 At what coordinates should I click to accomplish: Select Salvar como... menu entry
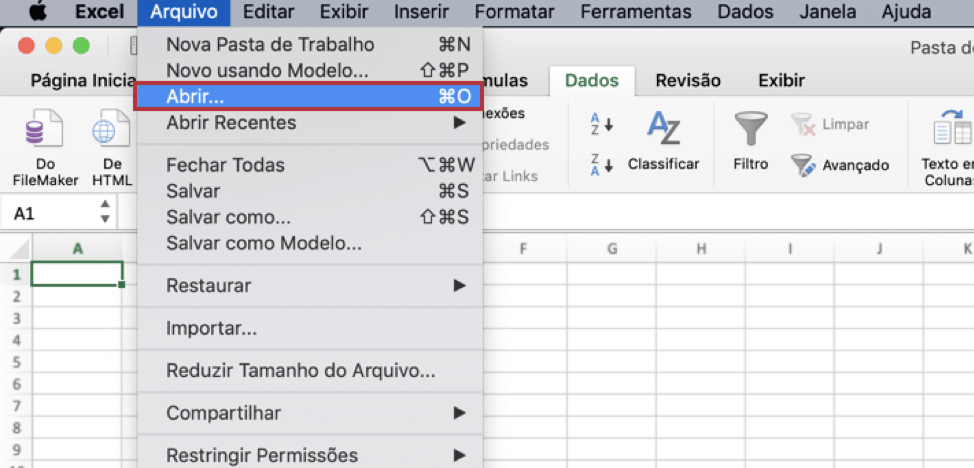coord(229,217)
